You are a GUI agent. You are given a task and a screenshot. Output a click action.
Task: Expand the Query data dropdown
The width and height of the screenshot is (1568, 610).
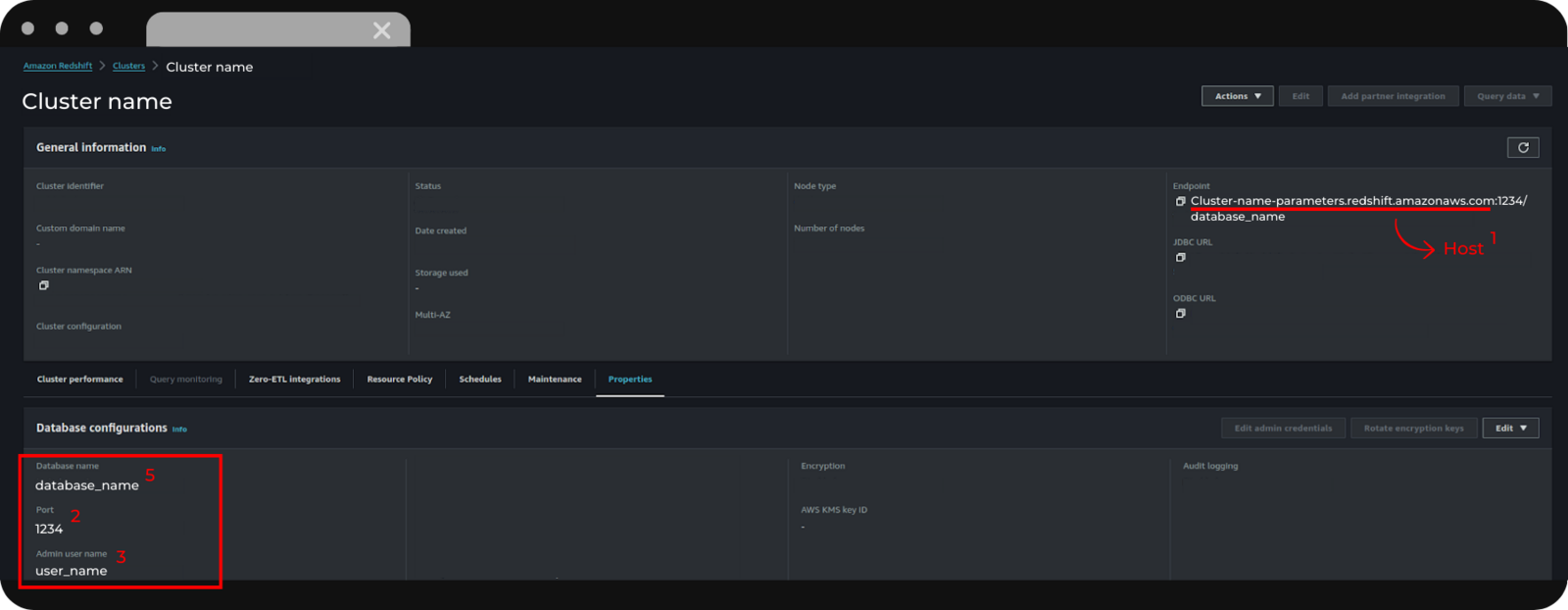pyautogui.click(x=1507, y=96)
